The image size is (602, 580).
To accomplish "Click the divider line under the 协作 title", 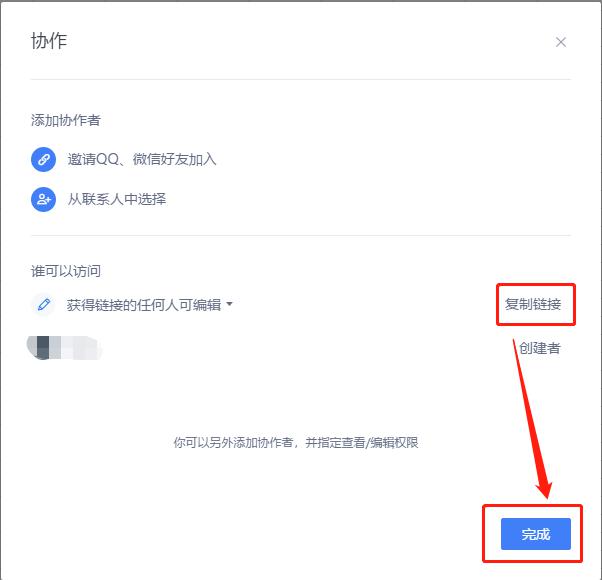I will [301, 79].
